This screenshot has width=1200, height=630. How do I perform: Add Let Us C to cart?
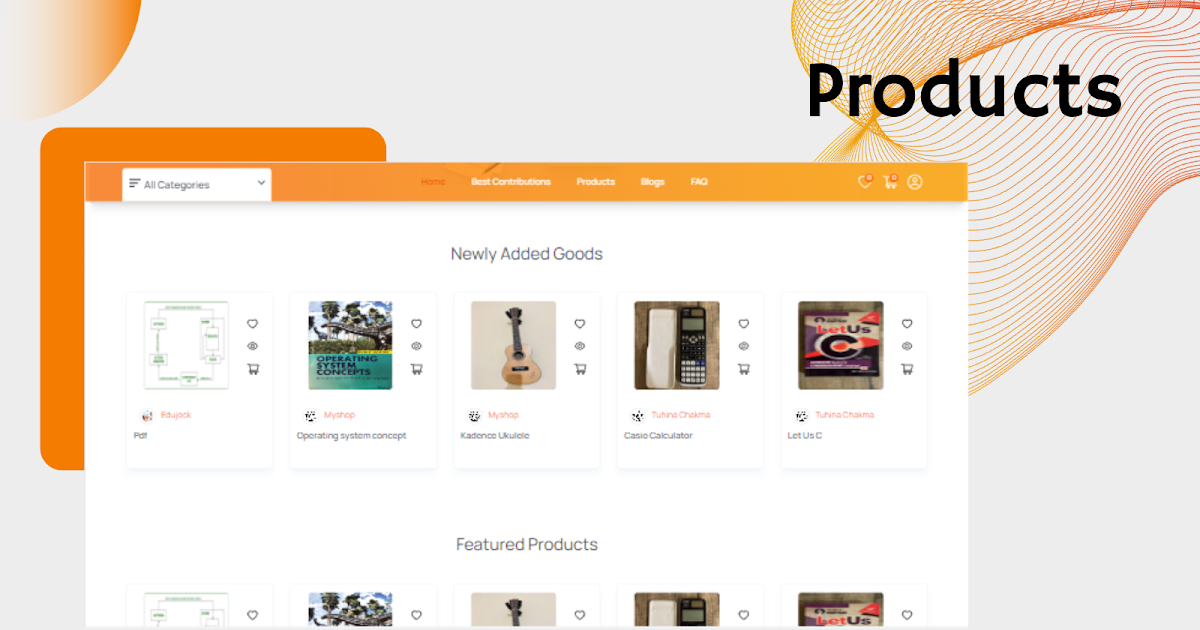(x=907, y=369)
